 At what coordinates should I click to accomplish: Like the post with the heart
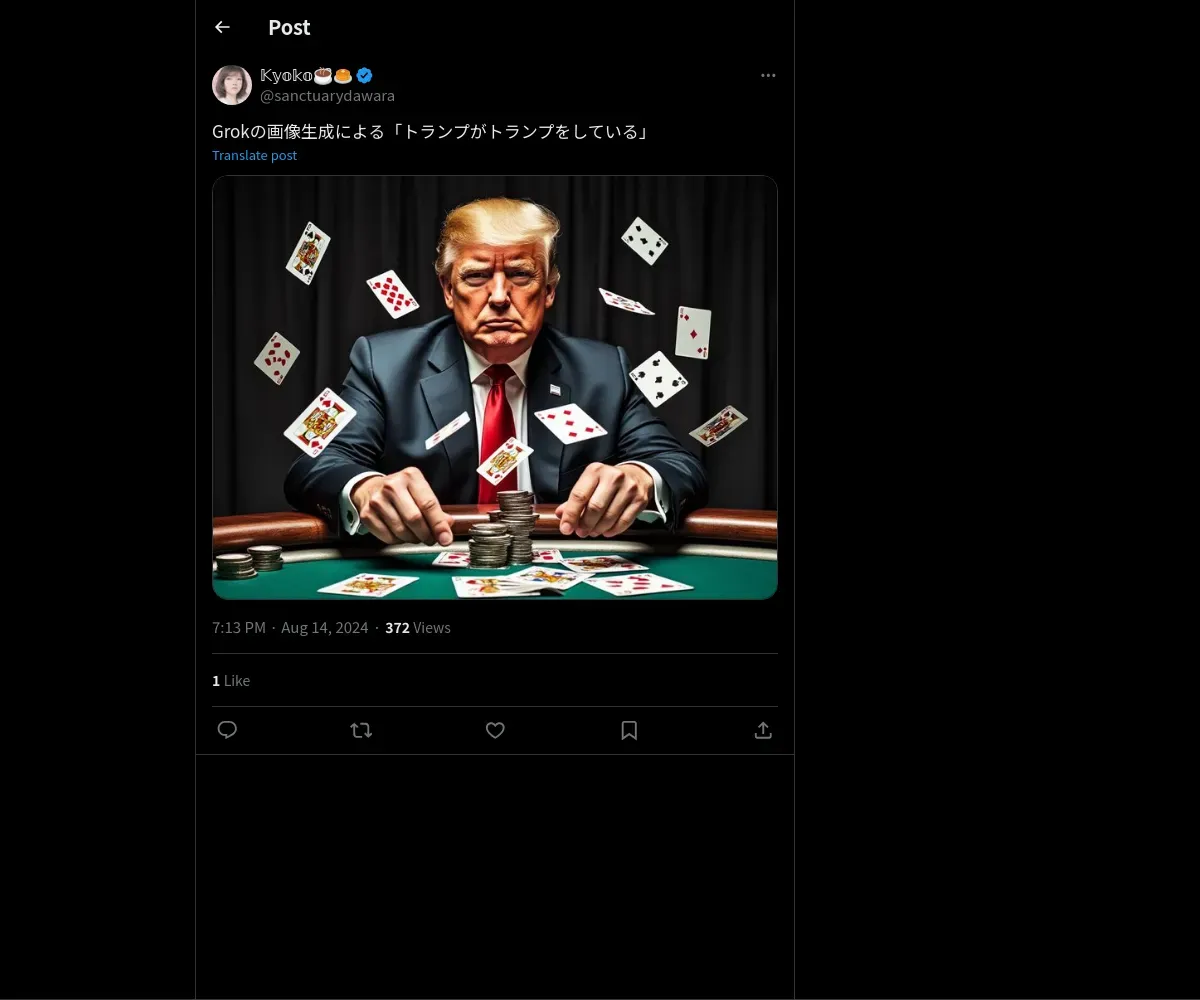coord(495,730)
